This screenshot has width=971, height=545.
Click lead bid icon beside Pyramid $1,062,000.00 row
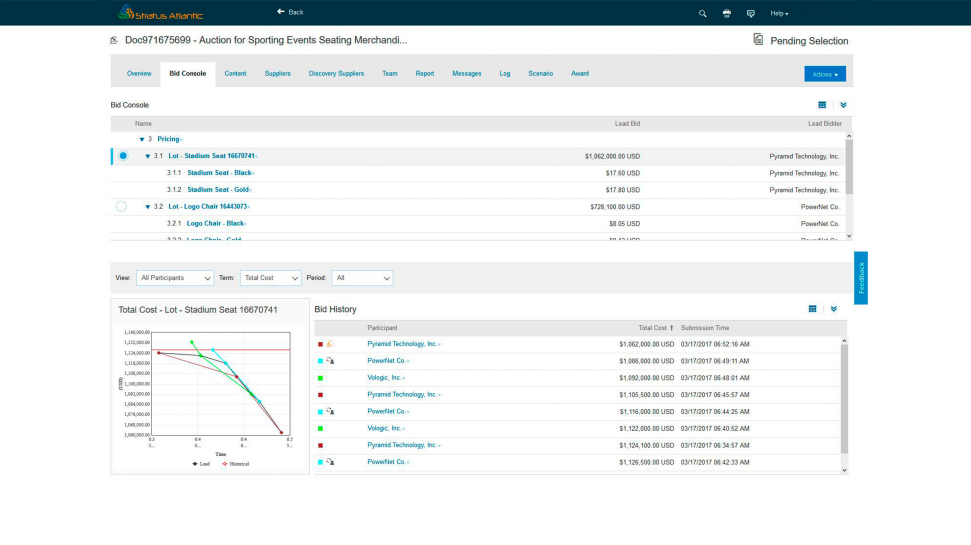coord(329,344)
